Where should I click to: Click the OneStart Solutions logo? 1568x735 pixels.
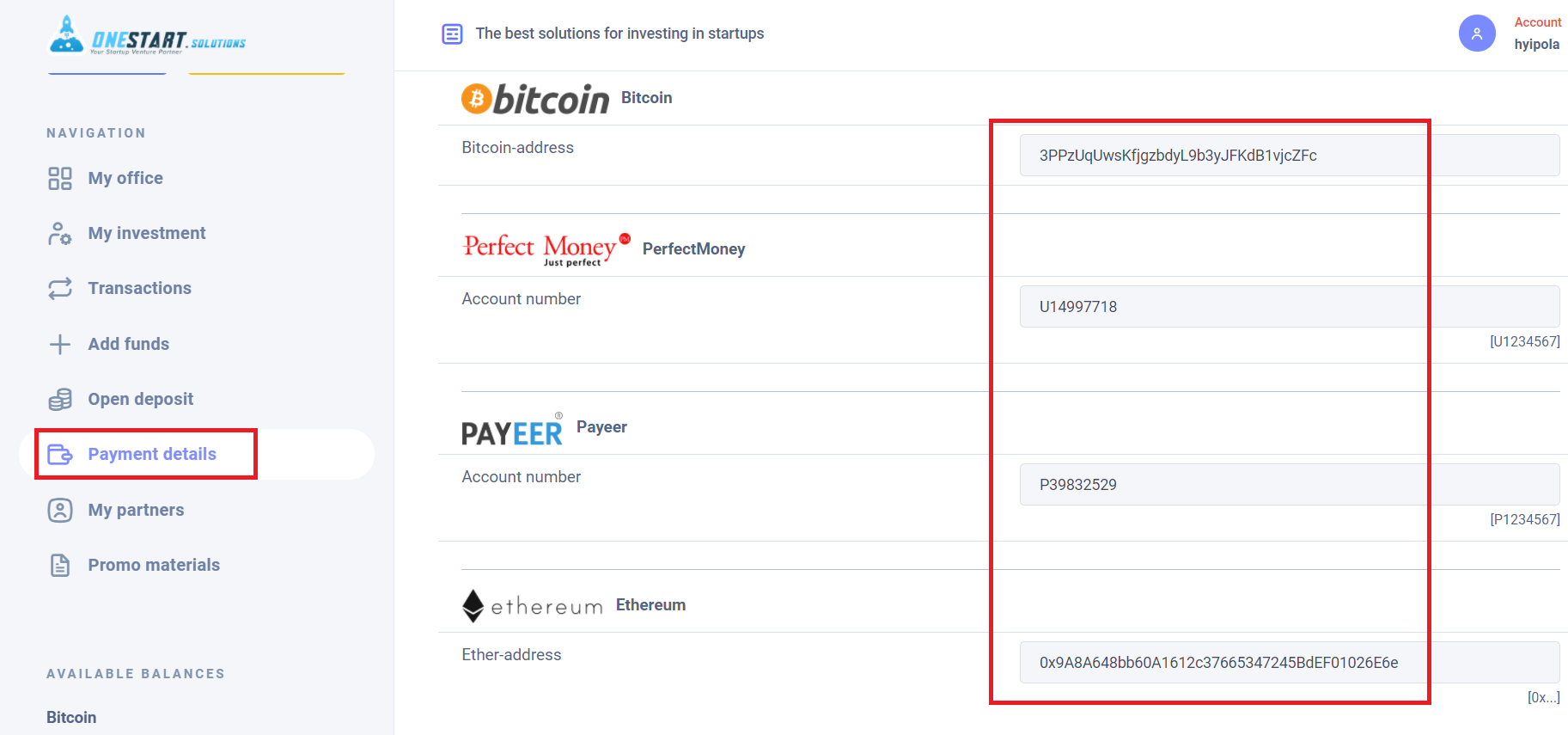147,35
